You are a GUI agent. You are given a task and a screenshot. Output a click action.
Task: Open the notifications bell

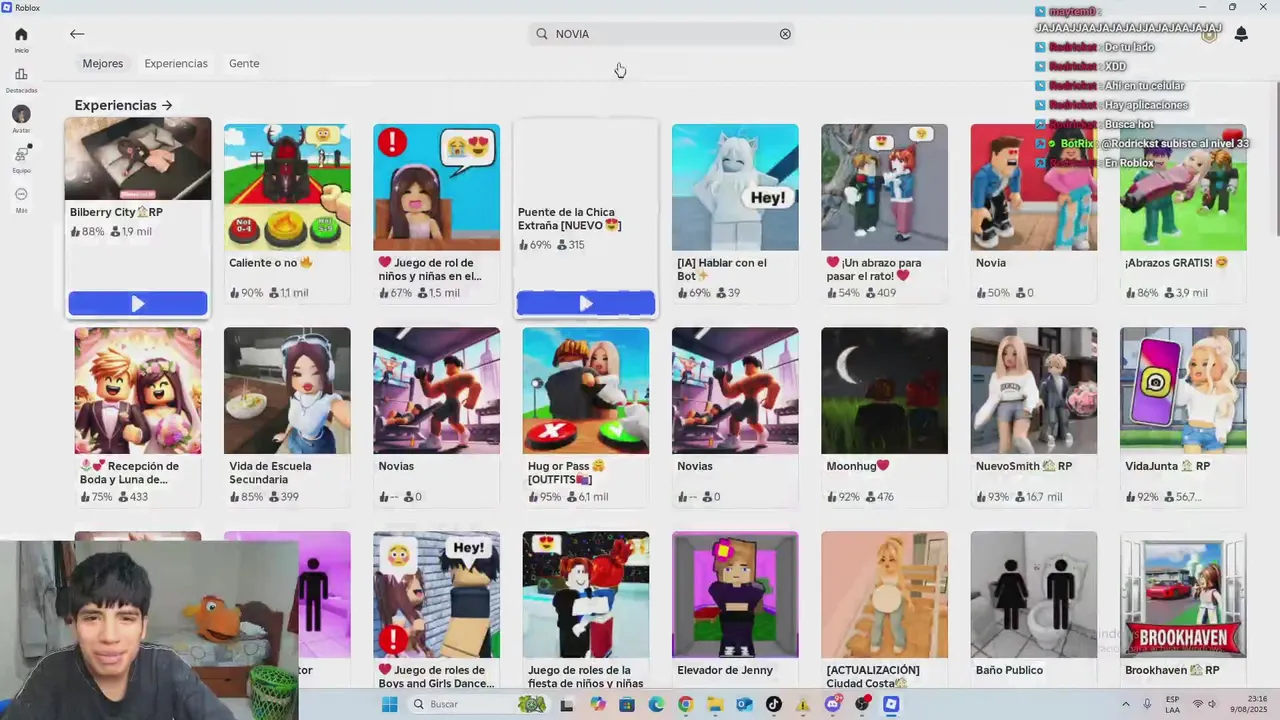coord(1241,34)
